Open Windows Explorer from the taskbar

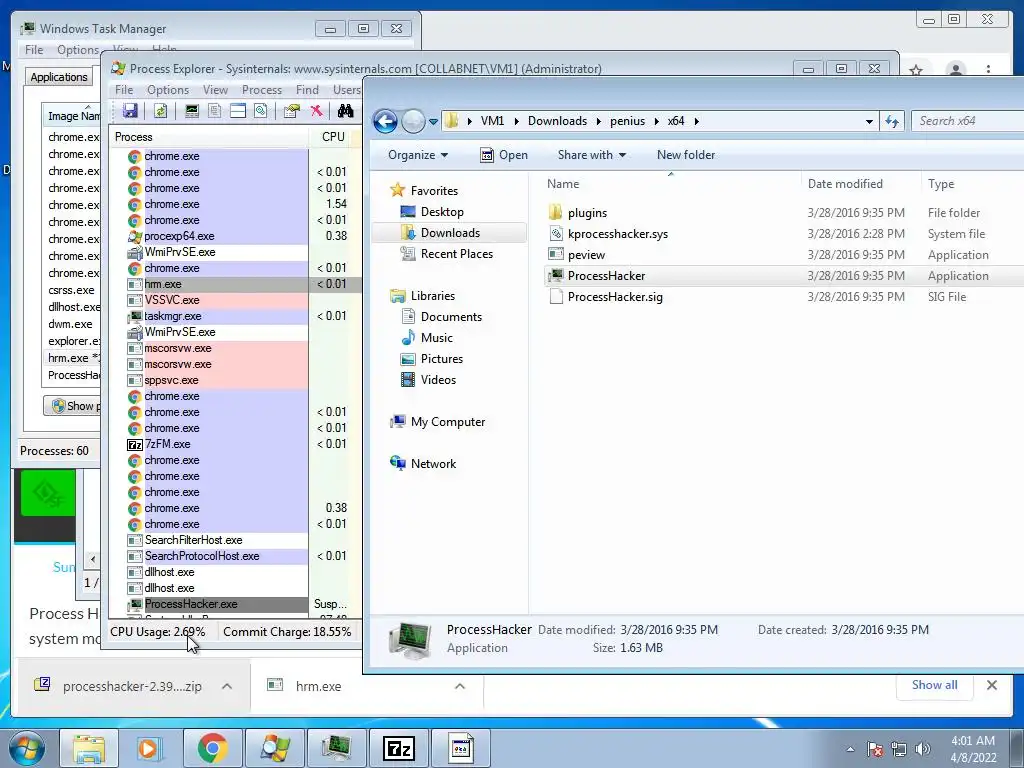89,748
